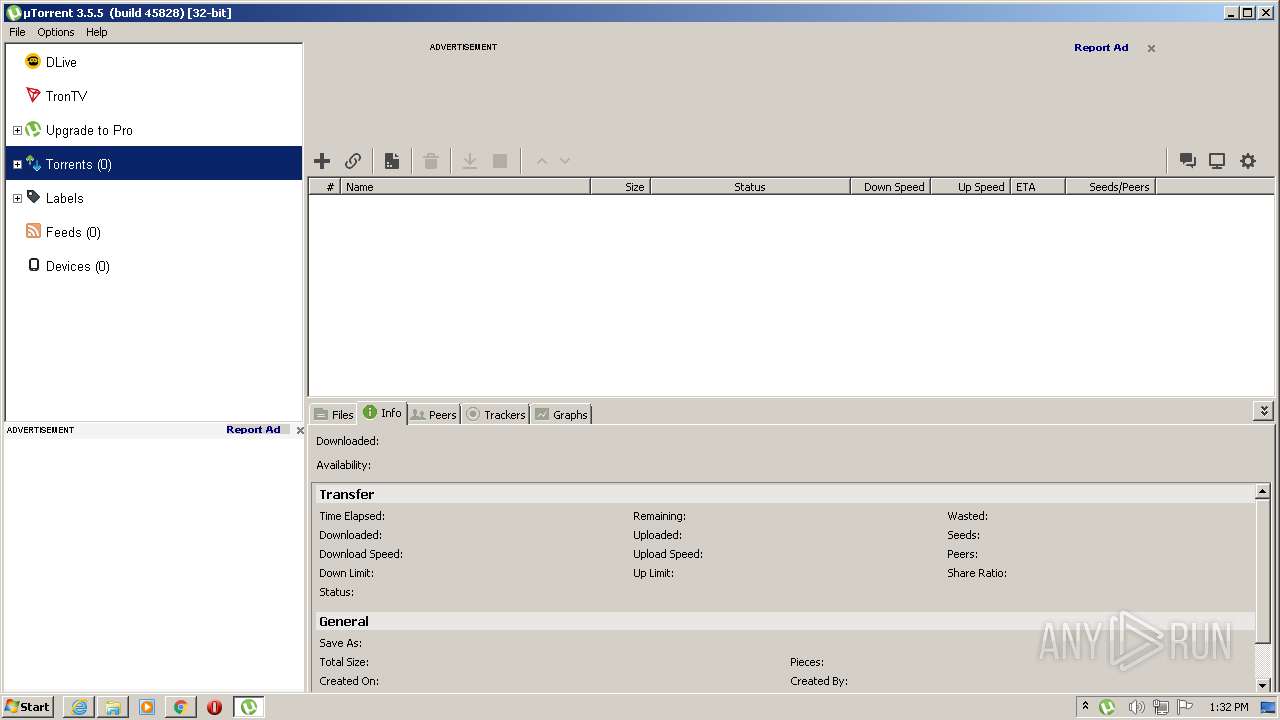Open the Help menu

(x=97, y=32)
